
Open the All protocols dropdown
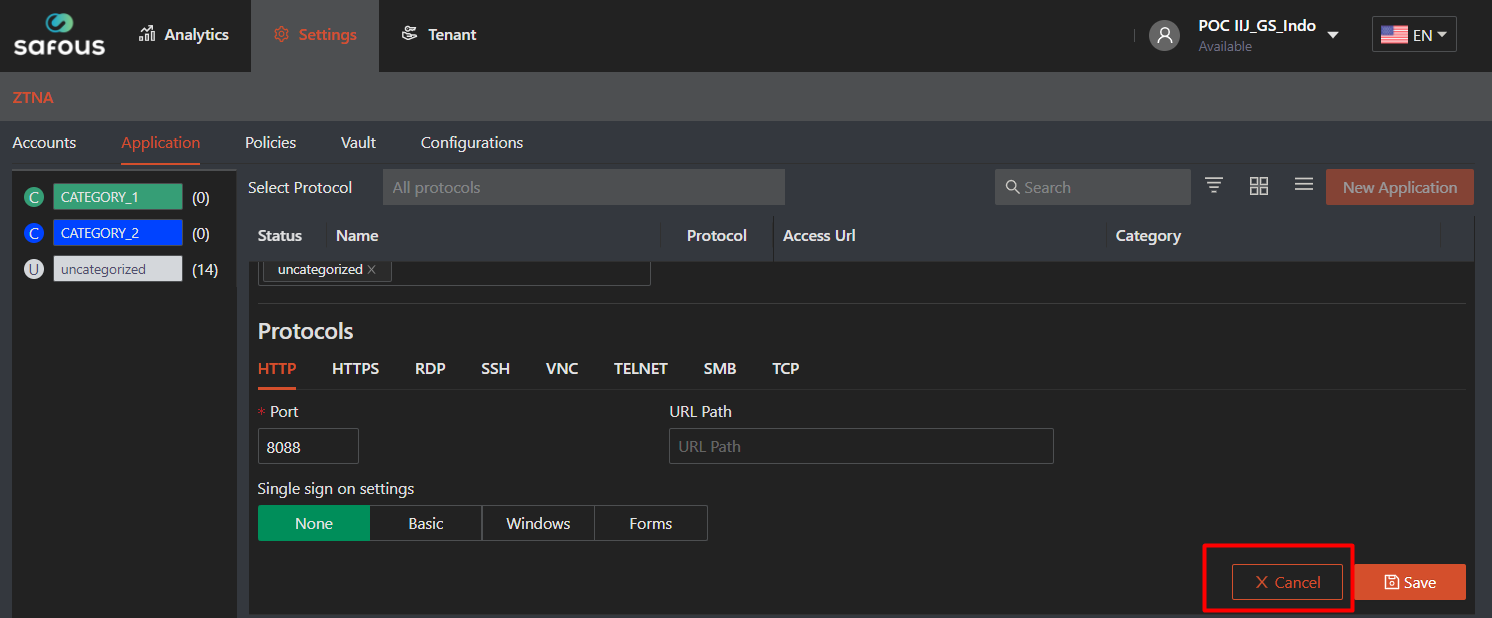click(583, 187)
